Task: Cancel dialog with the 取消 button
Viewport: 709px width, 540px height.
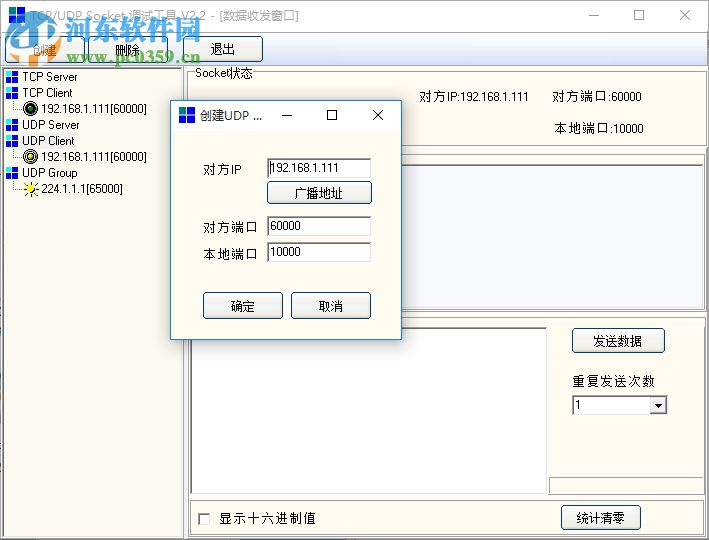Action: tap(331, 306)
